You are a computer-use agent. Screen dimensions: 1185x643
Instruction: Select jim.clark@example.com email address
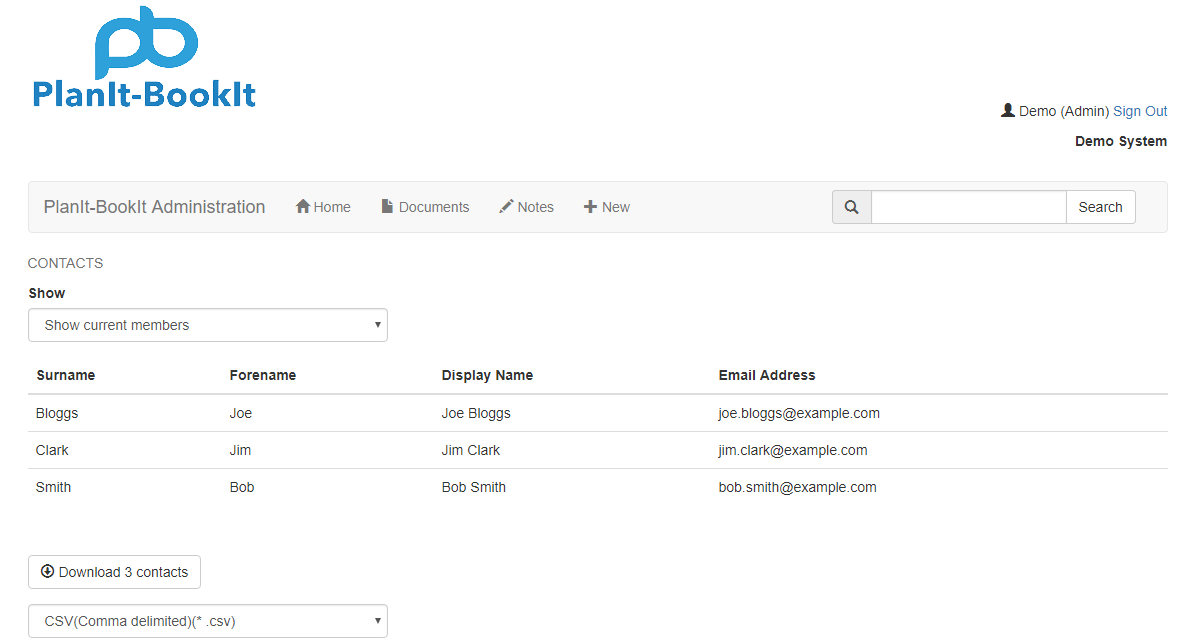(x=793, y=450)
